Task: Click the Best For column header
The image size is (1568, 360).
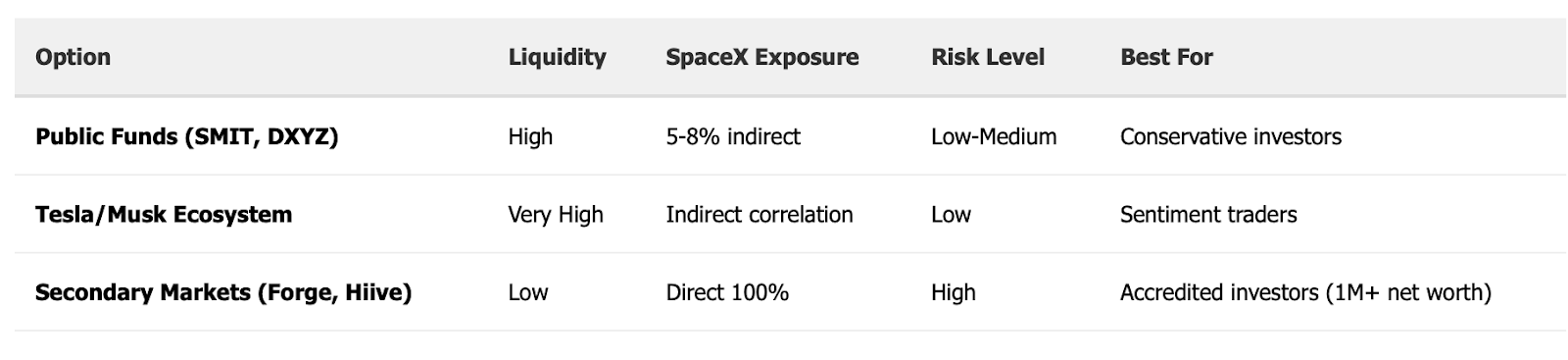Action: point(1166,57)
